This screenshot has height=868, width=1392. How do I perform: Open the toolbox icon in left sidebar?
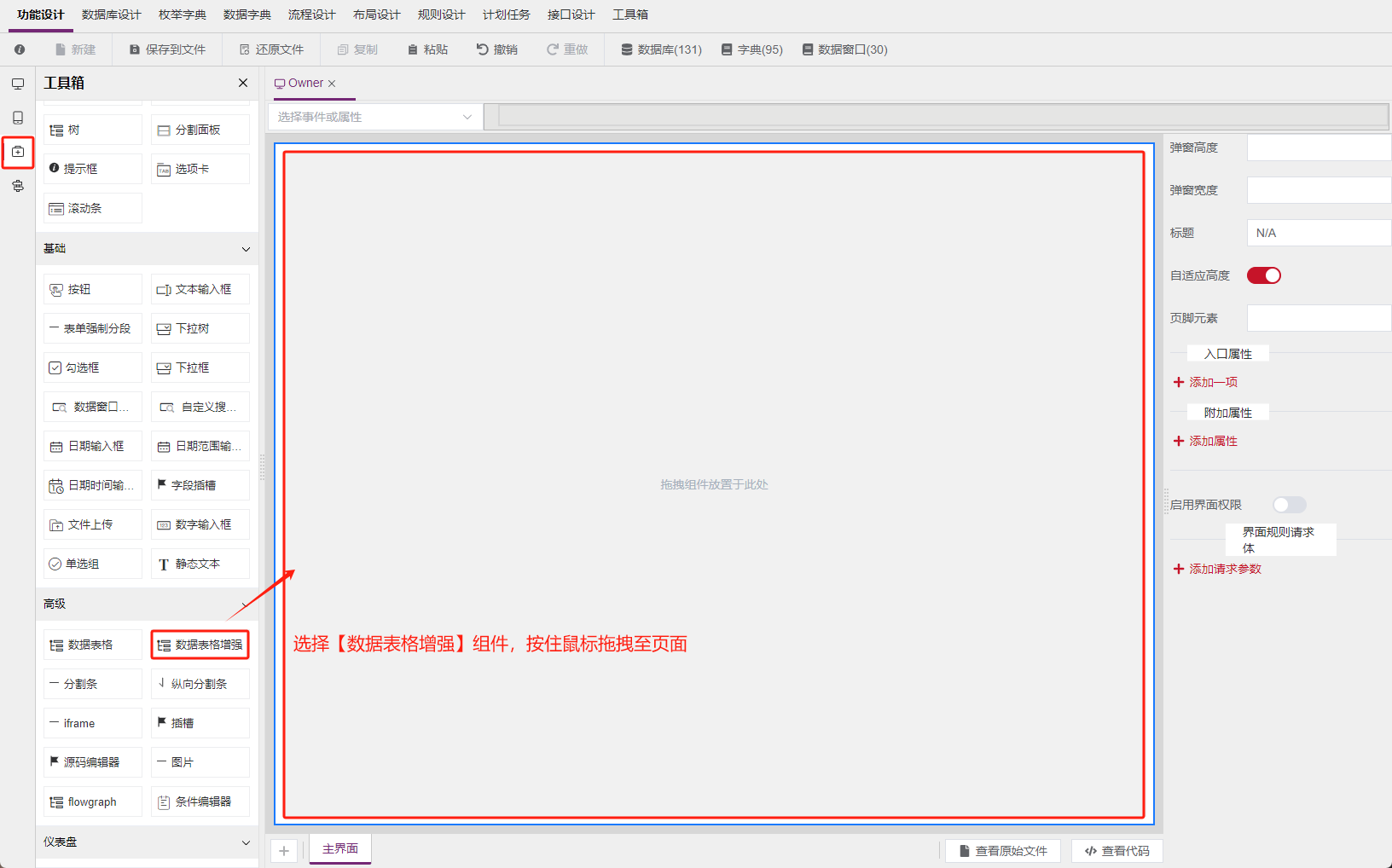[x=17, y=152]
